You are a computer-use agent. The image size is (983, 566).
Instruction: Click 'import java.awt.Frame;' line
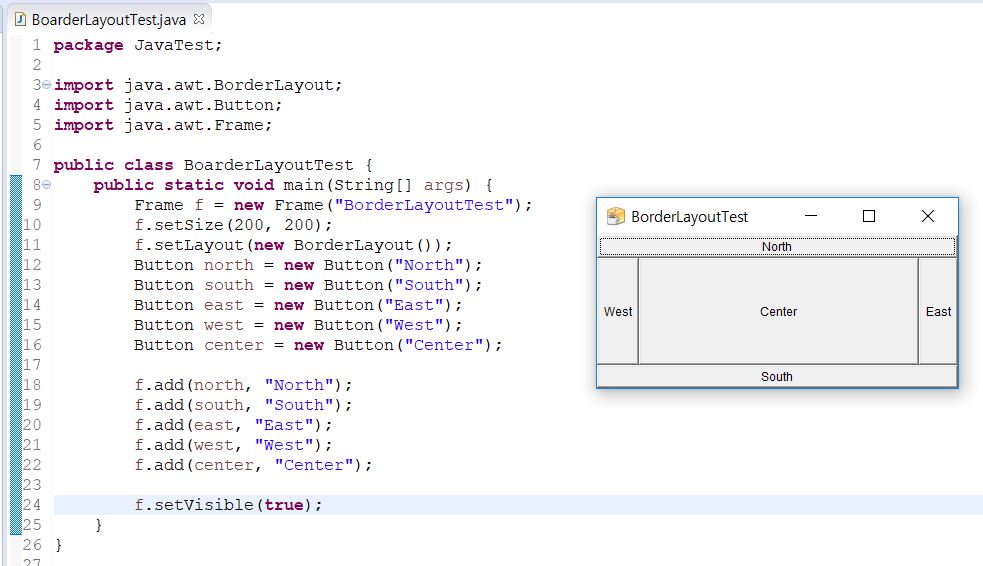coord(162,125)
